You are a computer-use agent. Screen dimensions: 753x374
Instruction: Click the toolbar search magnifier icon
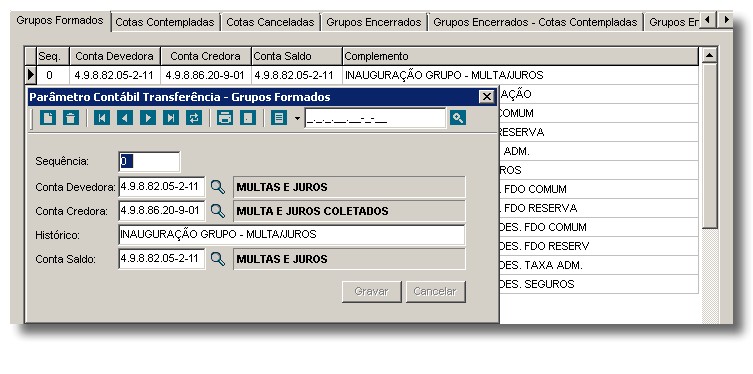(458, 118)
